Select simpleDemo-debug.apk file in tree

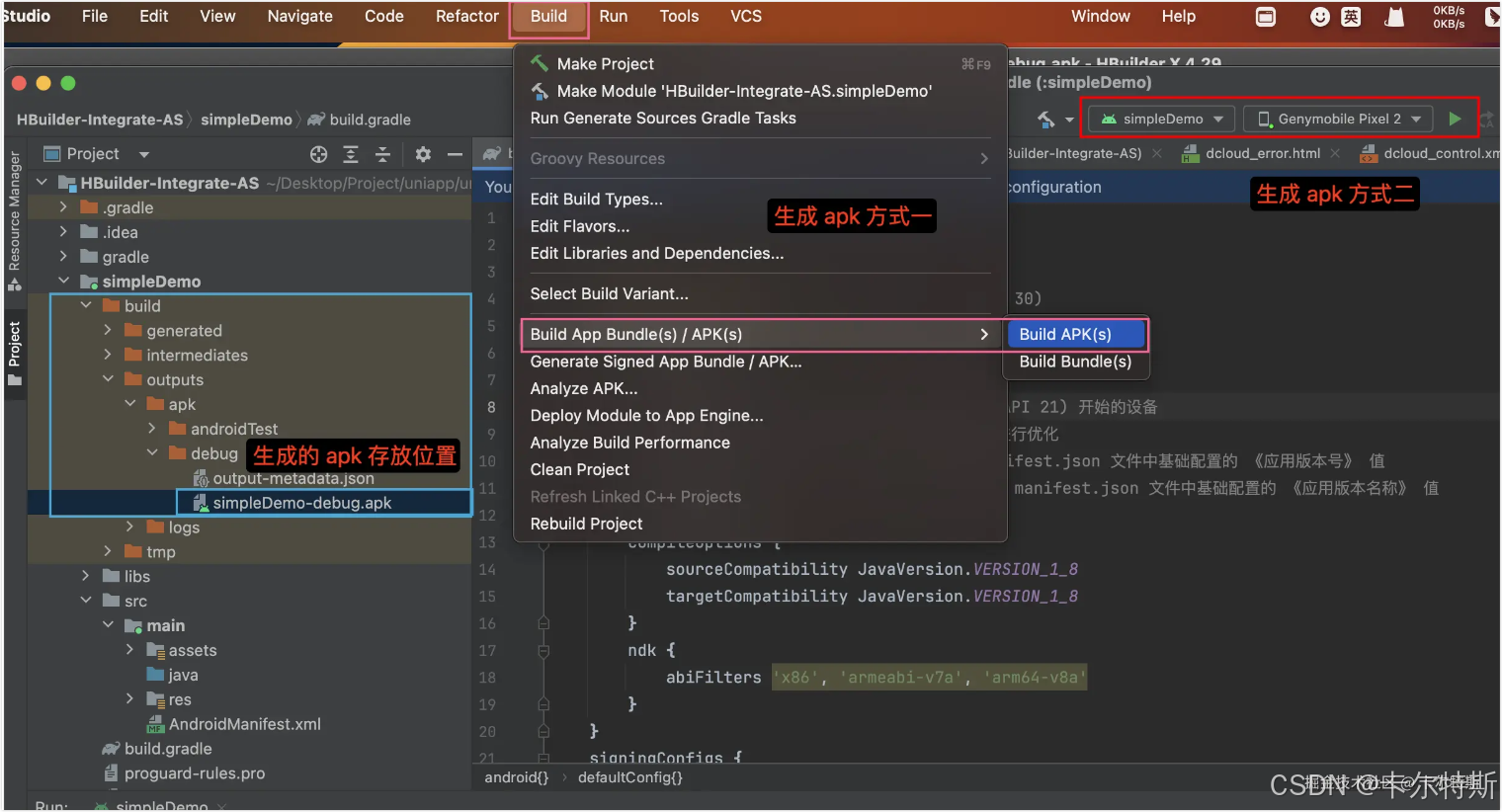point(301,503)
